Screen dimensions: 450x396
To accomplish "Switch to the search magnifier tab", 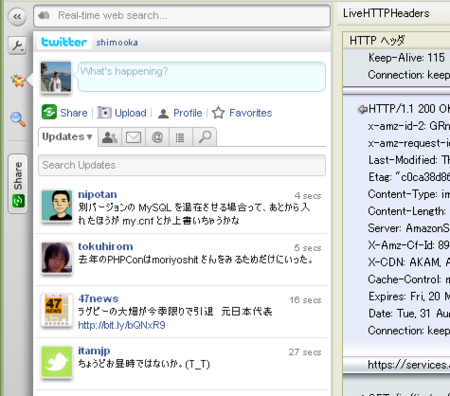I will coord(205,137).
